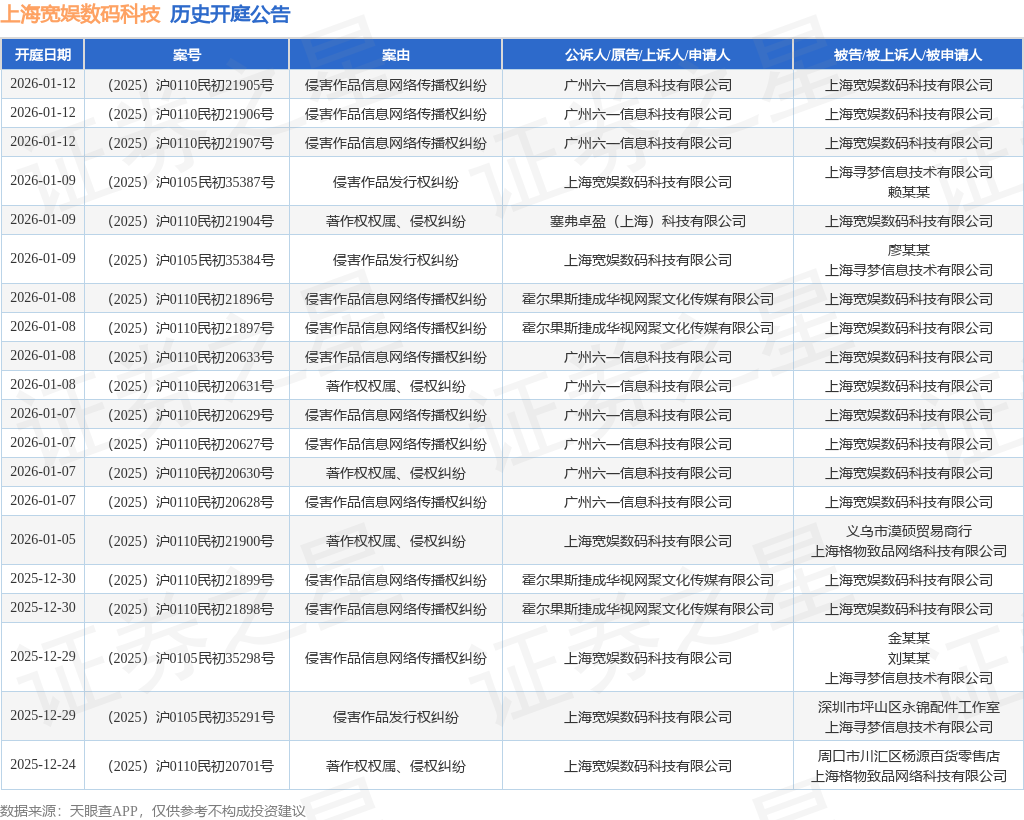Click defendant 金某某
Image resolution: width=1024 pixels, height=820 pixels.
pyautogui.click(x=908, y=638)
